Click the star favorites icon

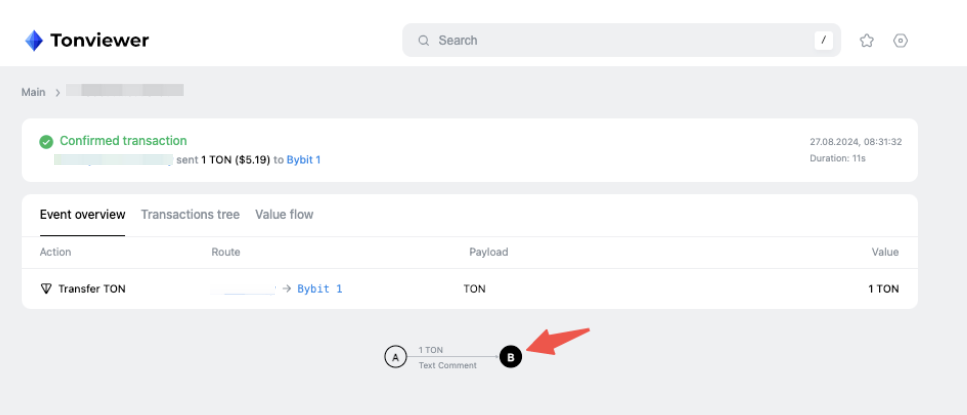tap(867, 41)
